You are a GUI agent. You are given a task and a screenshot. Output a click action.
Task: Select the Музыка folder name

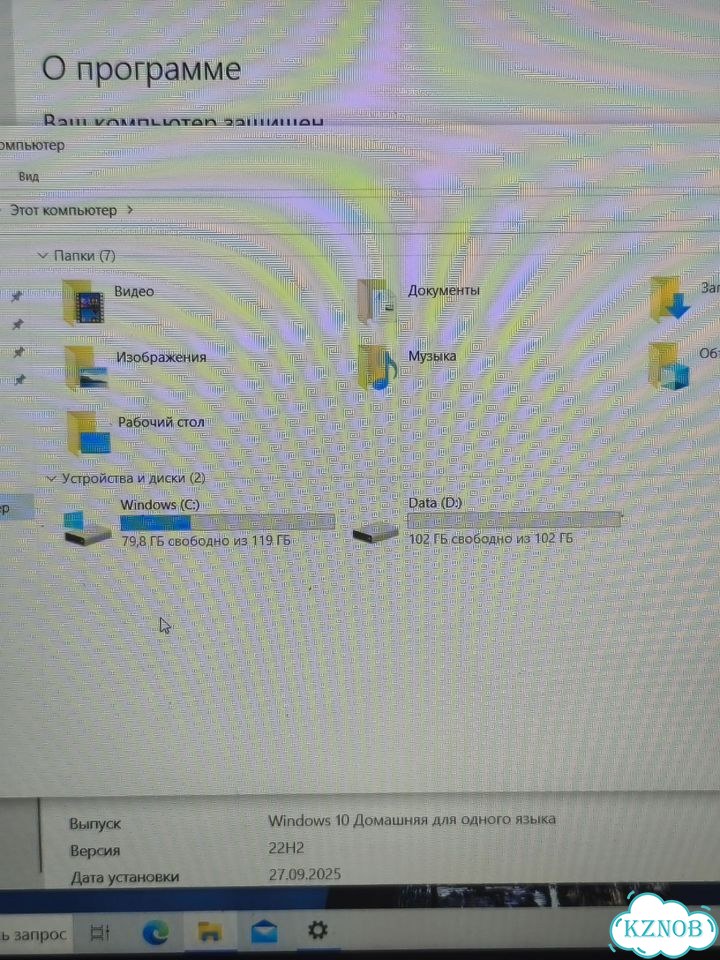(432, 356)
